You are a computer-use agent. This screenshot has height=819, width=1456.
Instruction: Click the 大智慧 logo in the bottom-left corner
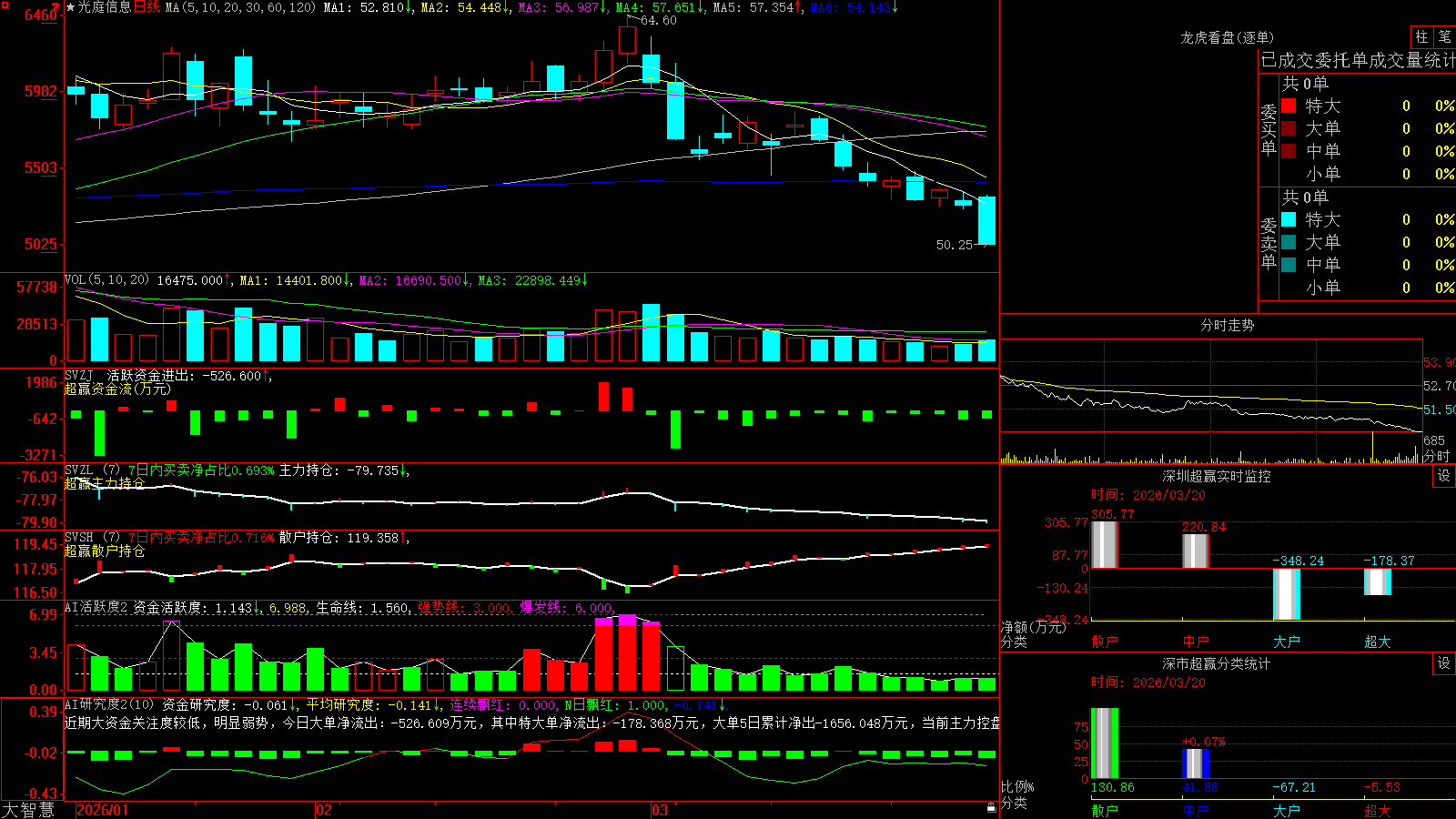tap(28, 810)
